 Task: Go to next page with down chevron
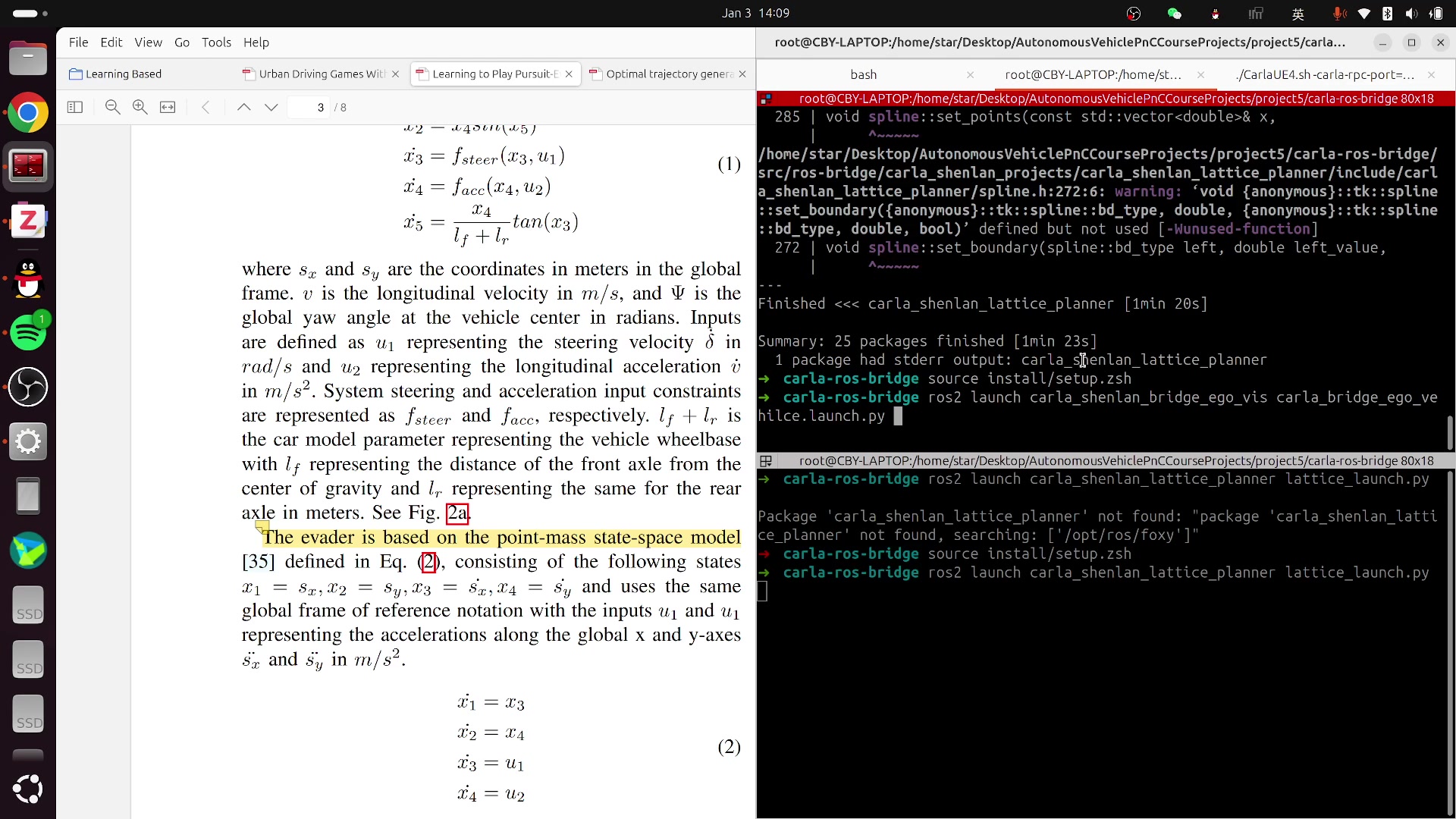click(271, 108)
